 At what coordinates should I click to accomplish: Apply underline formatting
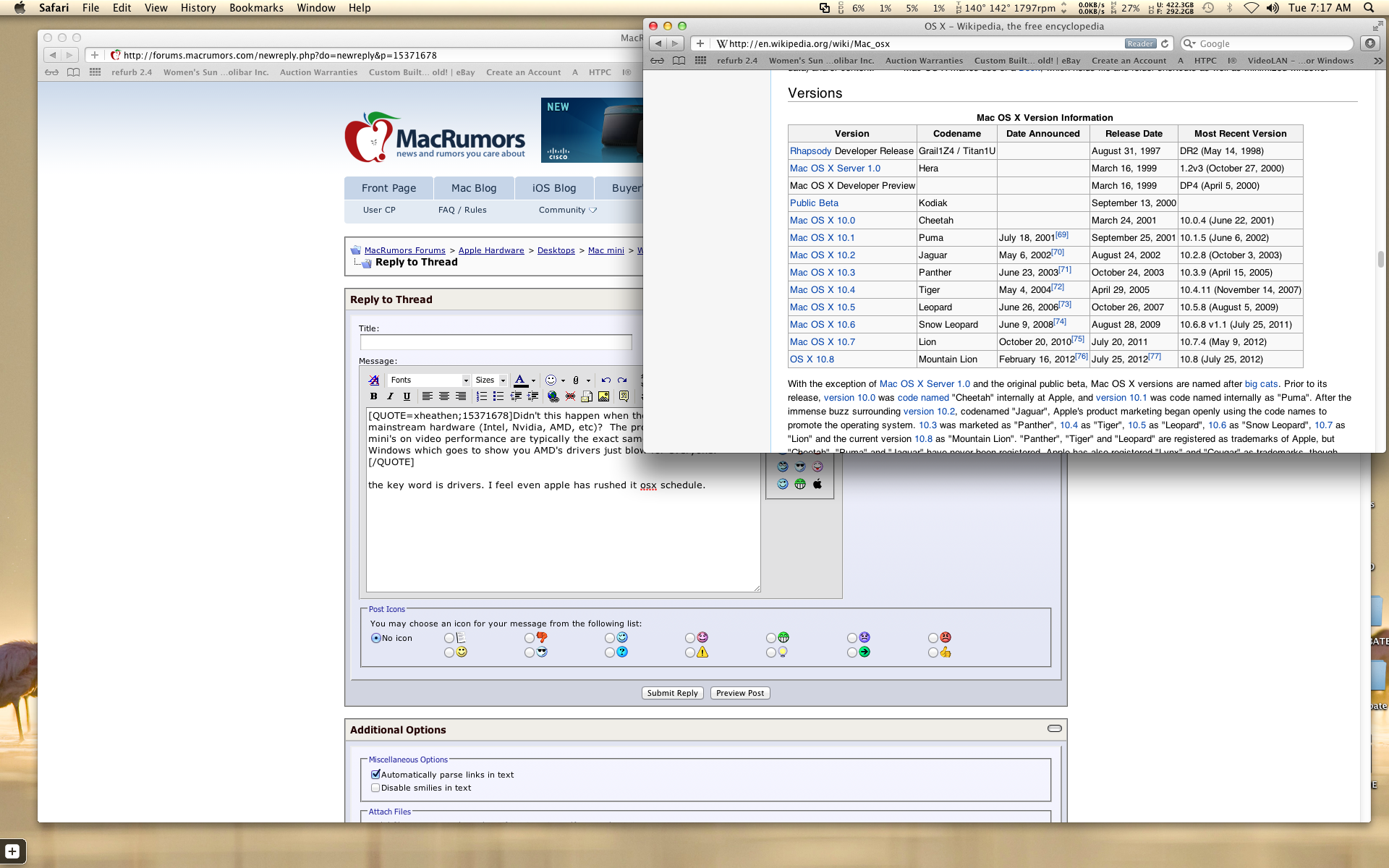(x=407, y=396)
